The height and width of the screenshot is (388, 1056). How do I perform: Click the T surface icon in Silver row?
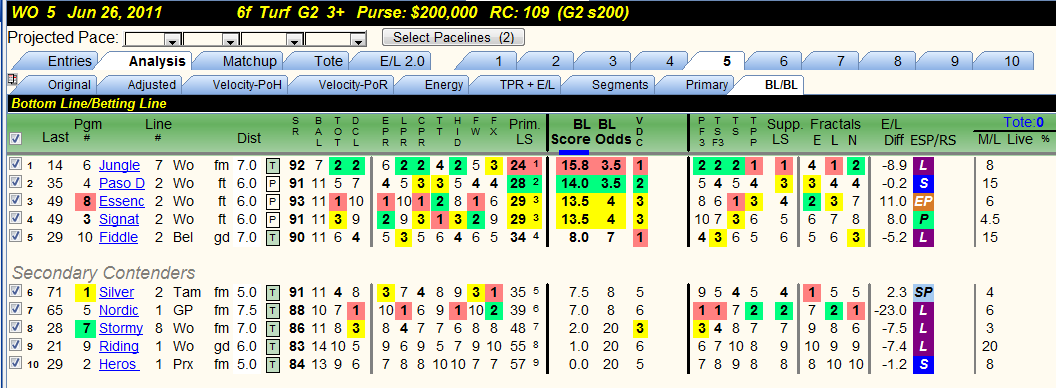(x=273, y=292)
